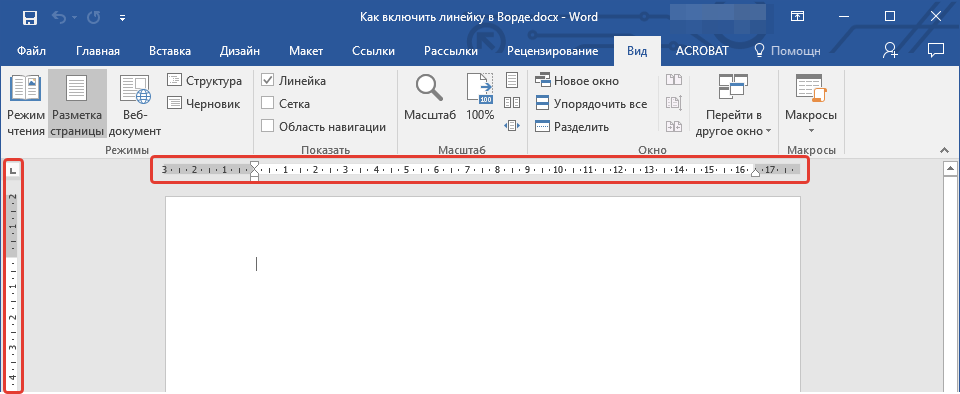Screen dimensions: 960x394
Task: Switch to Веб-документ web layout view
Action: (135, 105)
